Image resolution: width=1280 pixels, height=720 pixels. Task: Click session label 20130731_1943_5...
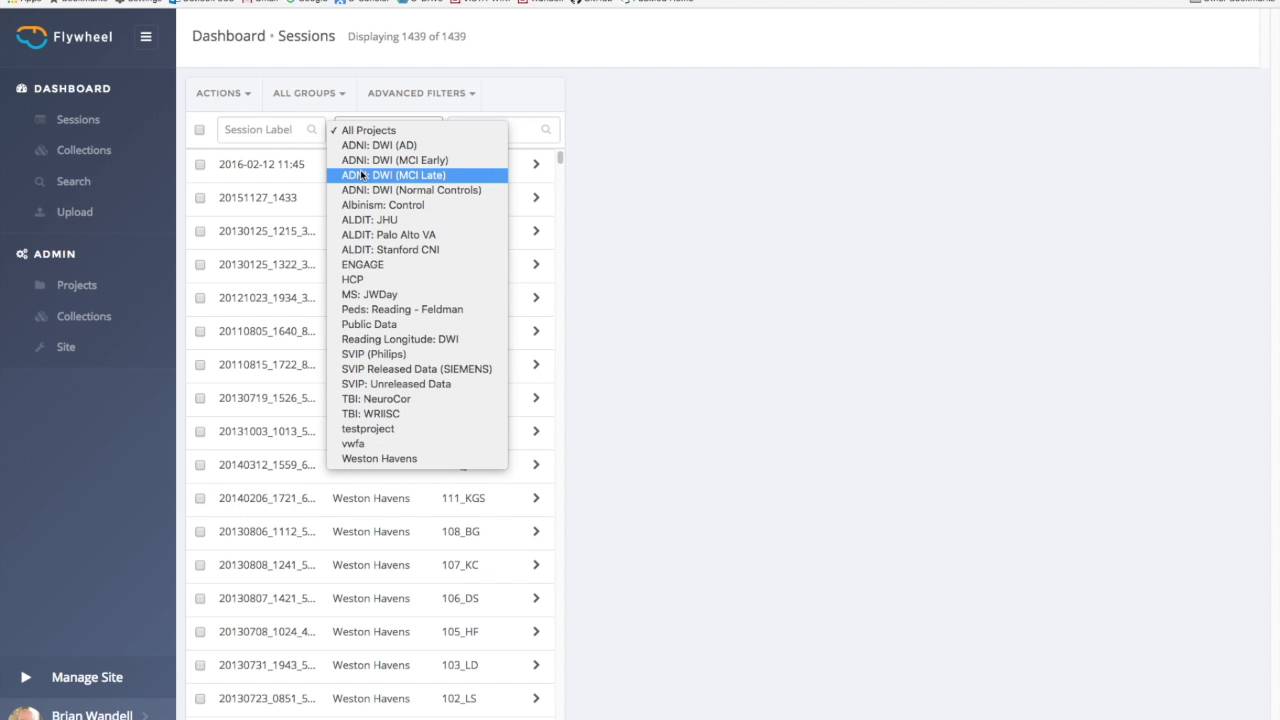267,665
